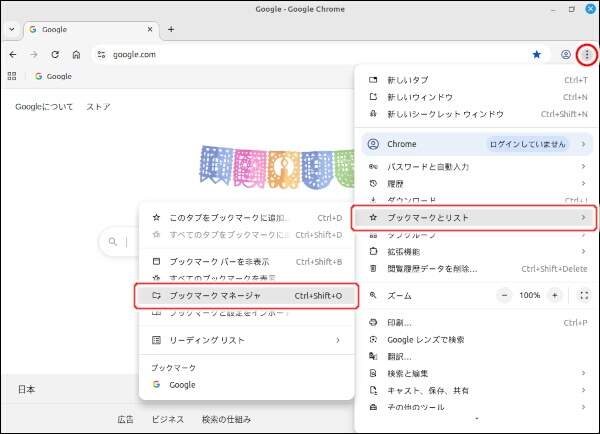Screen dimensions: 600x434
Task: Open ブックマークとリスト submenu
Action: [474, 218]
